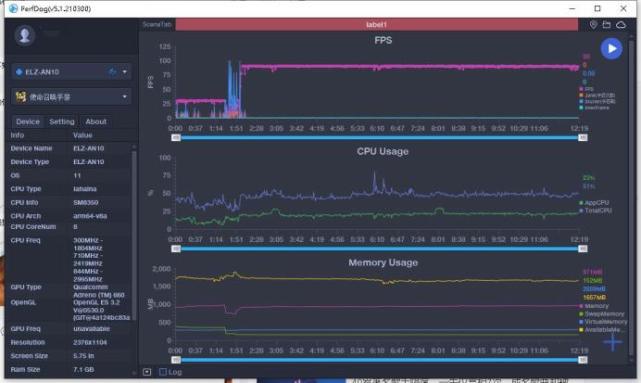The image size is (641, 383).
Task: Click the panel icon beside the Log checkbox
Action: pyautogui.click(x=147, y=372)
